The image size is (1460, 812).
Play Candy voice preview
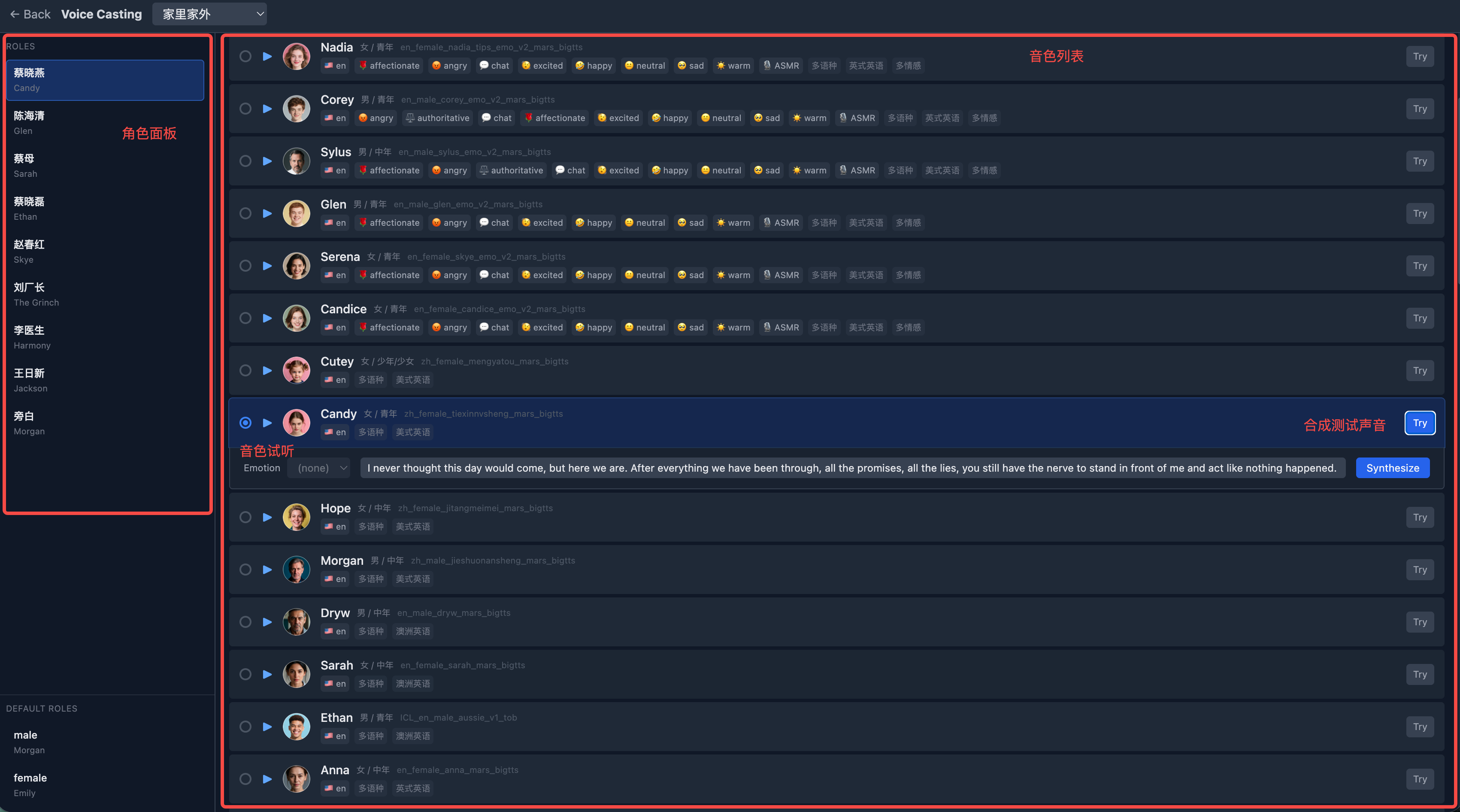pyautogui.click(x=267, y=423)
